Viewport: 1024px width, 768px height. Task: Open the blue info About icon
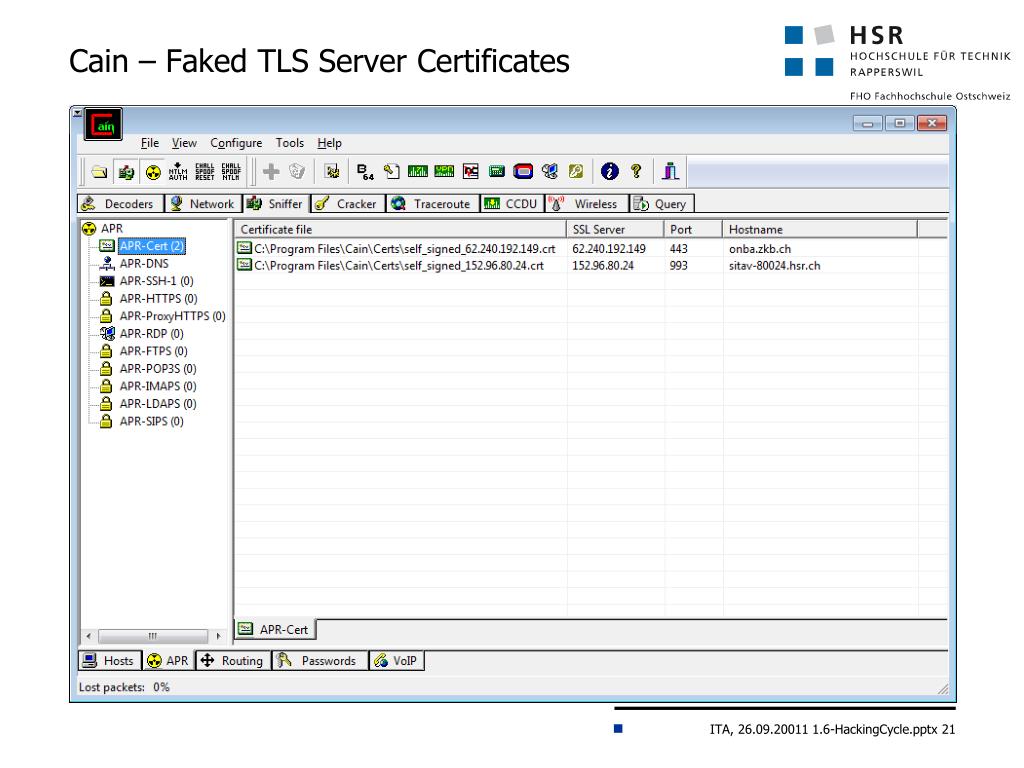coord(609,171)
